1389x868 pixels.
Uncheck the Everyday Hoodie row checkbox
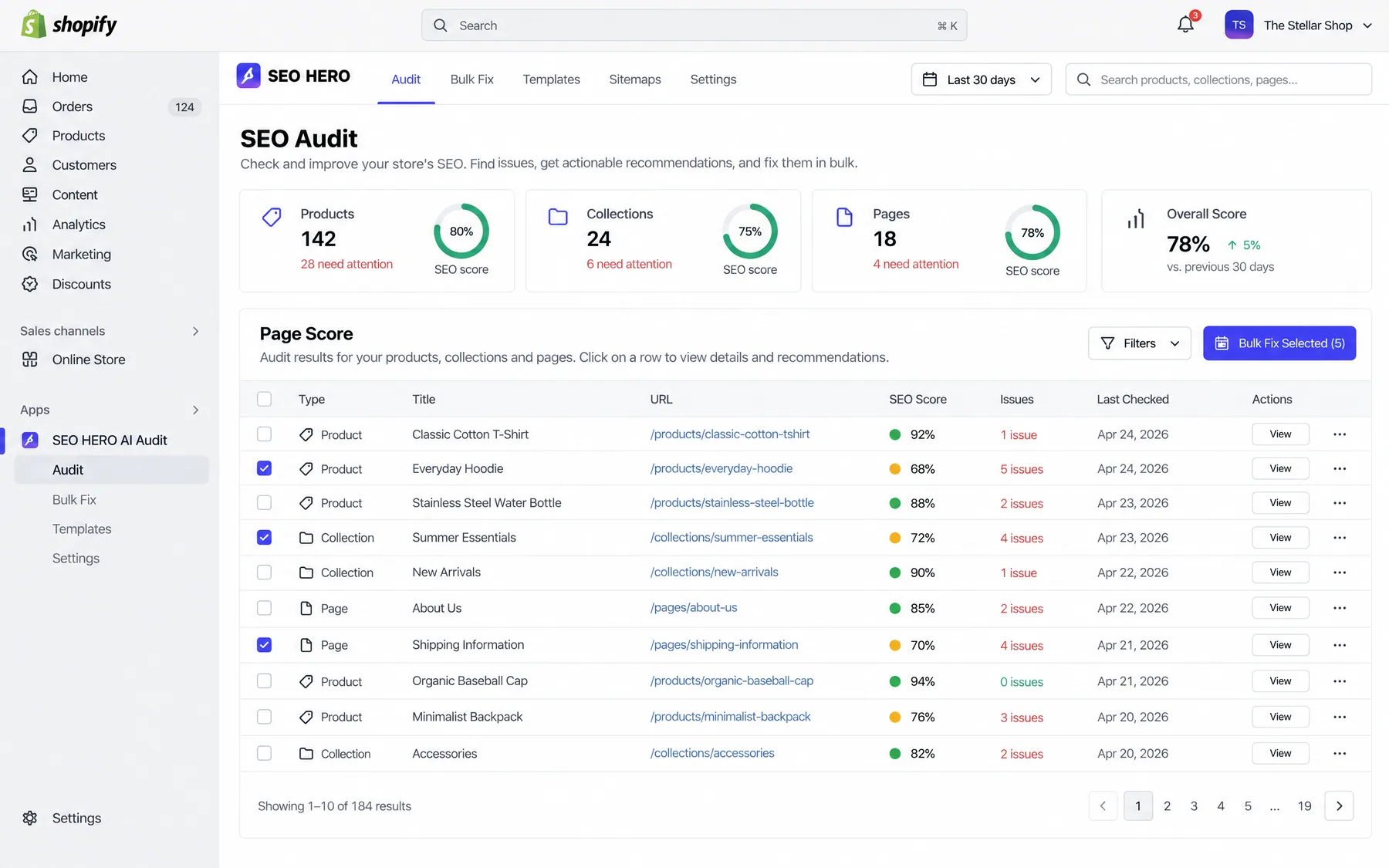click(x=264, y=468)
